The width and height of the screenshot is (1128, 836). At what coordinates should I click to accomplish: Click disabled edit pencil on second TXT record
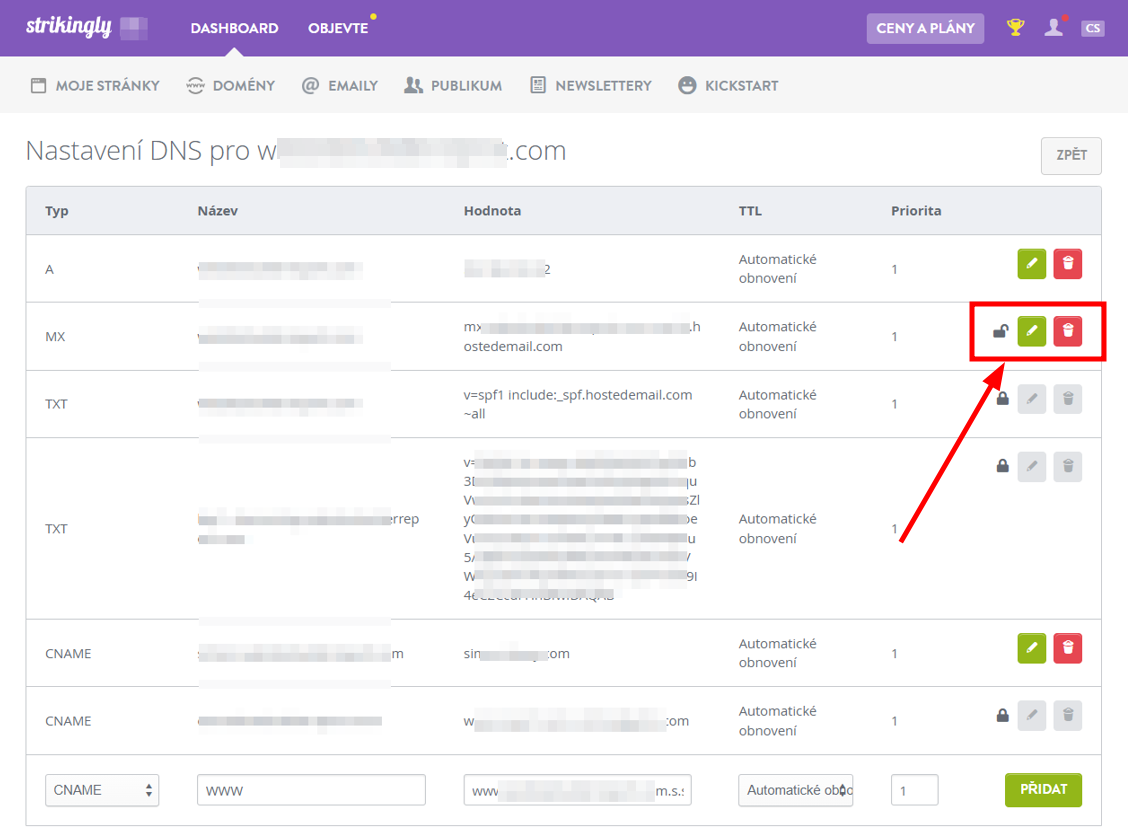[1032, 466]
